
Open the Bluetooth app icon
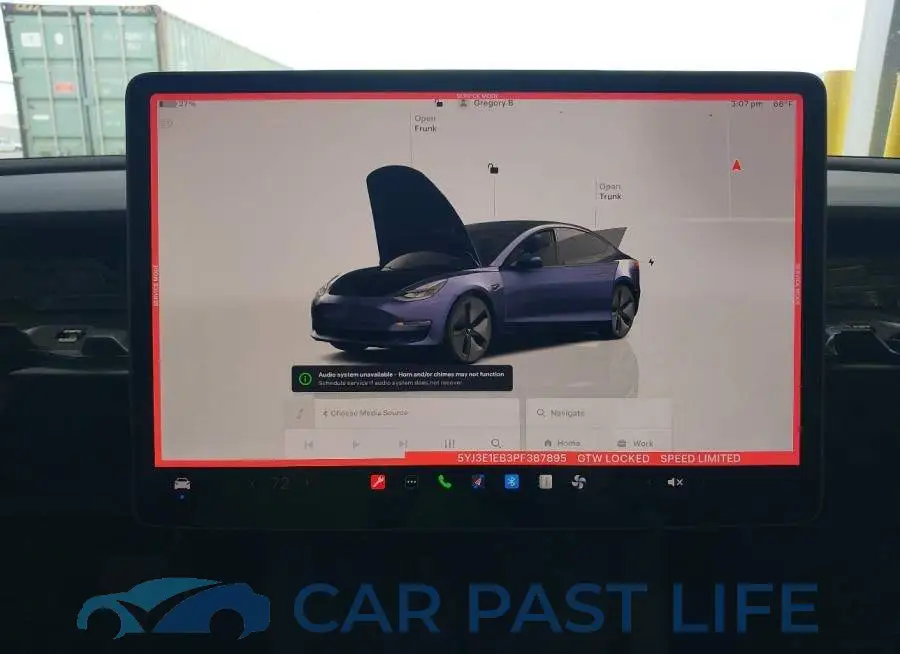click(511, 482)
